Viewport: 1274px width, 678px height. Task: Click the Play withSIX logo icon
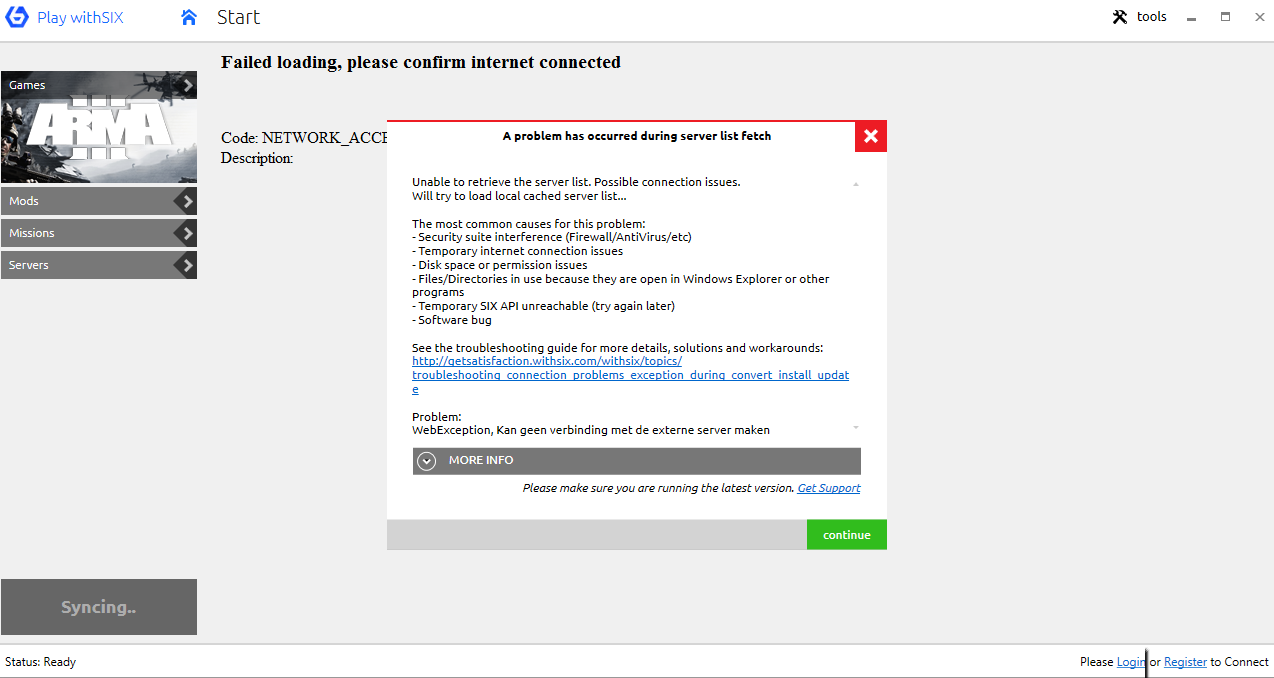point(17,17)
